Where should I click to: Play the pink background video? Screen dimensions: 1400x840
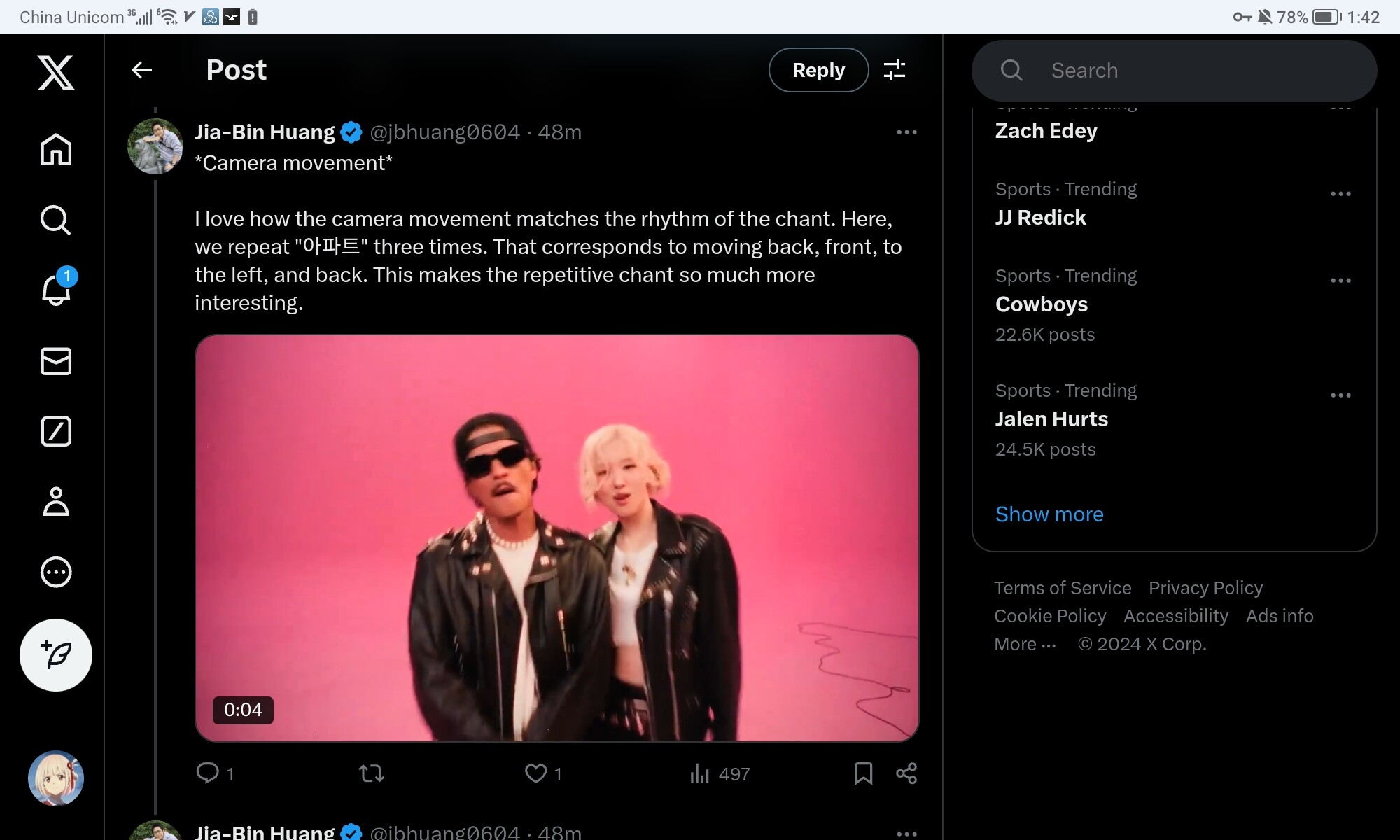(556, 538)
